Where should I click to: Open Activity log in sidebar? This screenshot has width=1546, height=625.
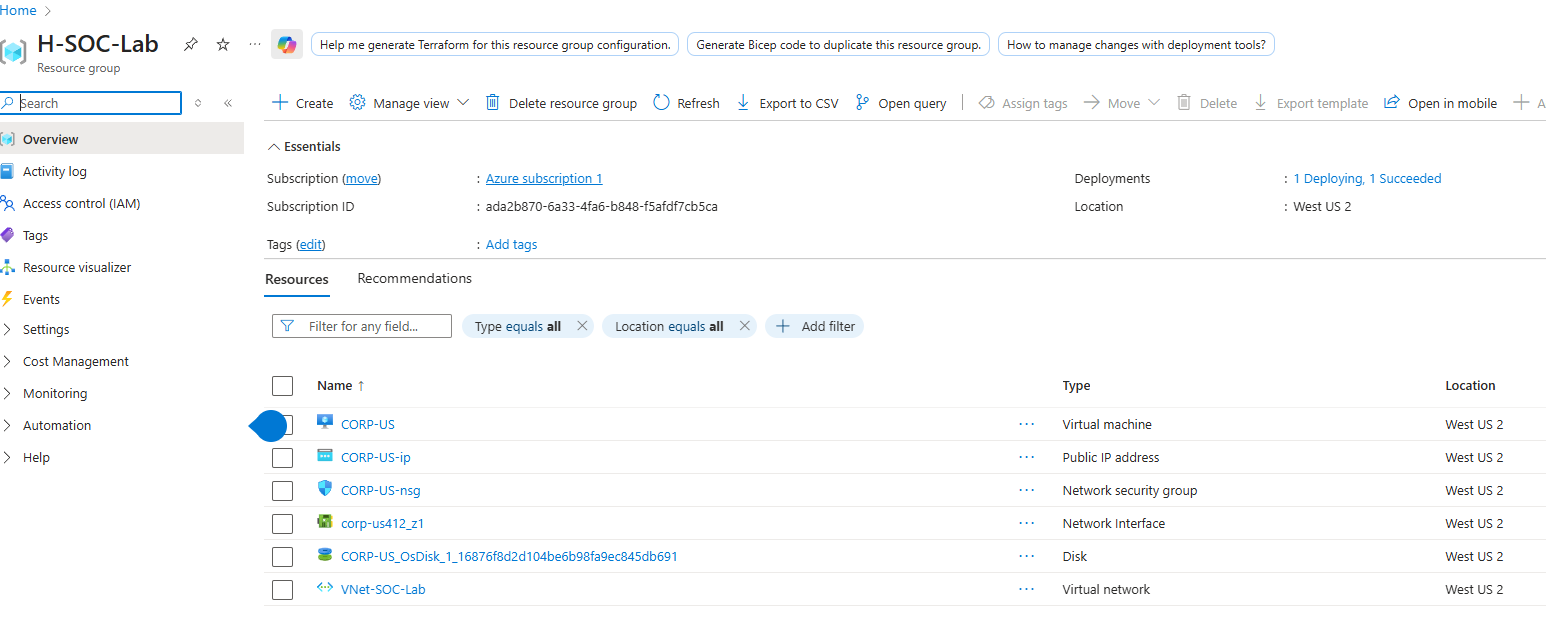(x=55, y=171)
